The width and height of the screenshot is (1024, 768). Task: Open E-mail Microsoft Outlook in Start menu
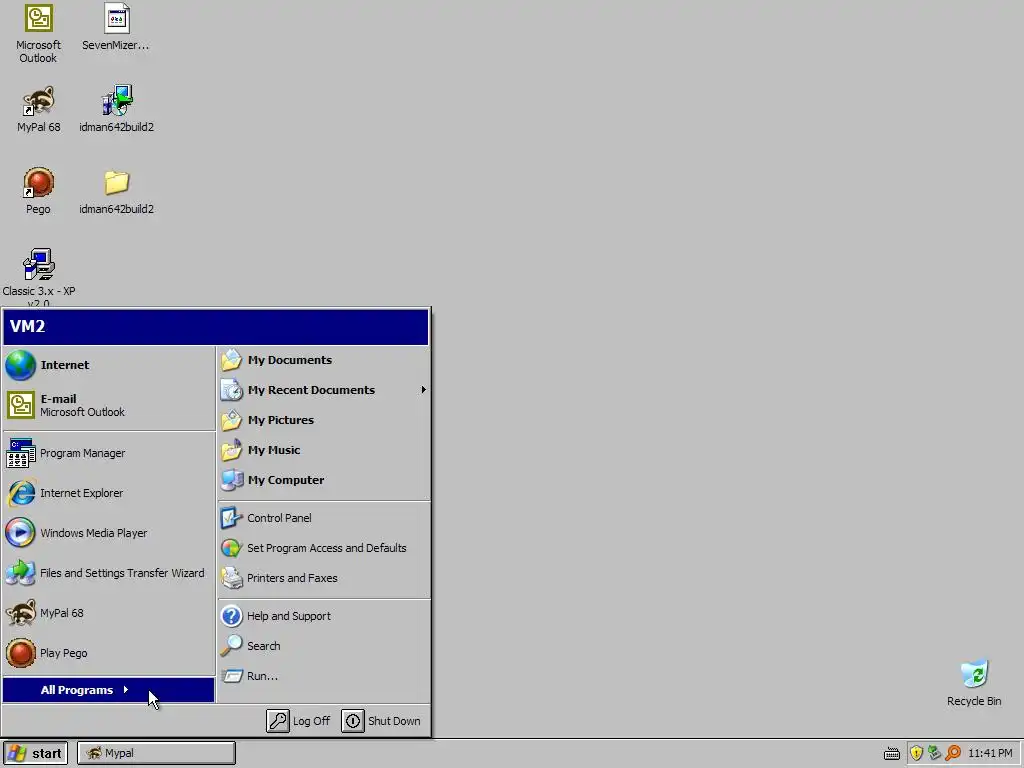pyautogui.click(x=109, y=405)
